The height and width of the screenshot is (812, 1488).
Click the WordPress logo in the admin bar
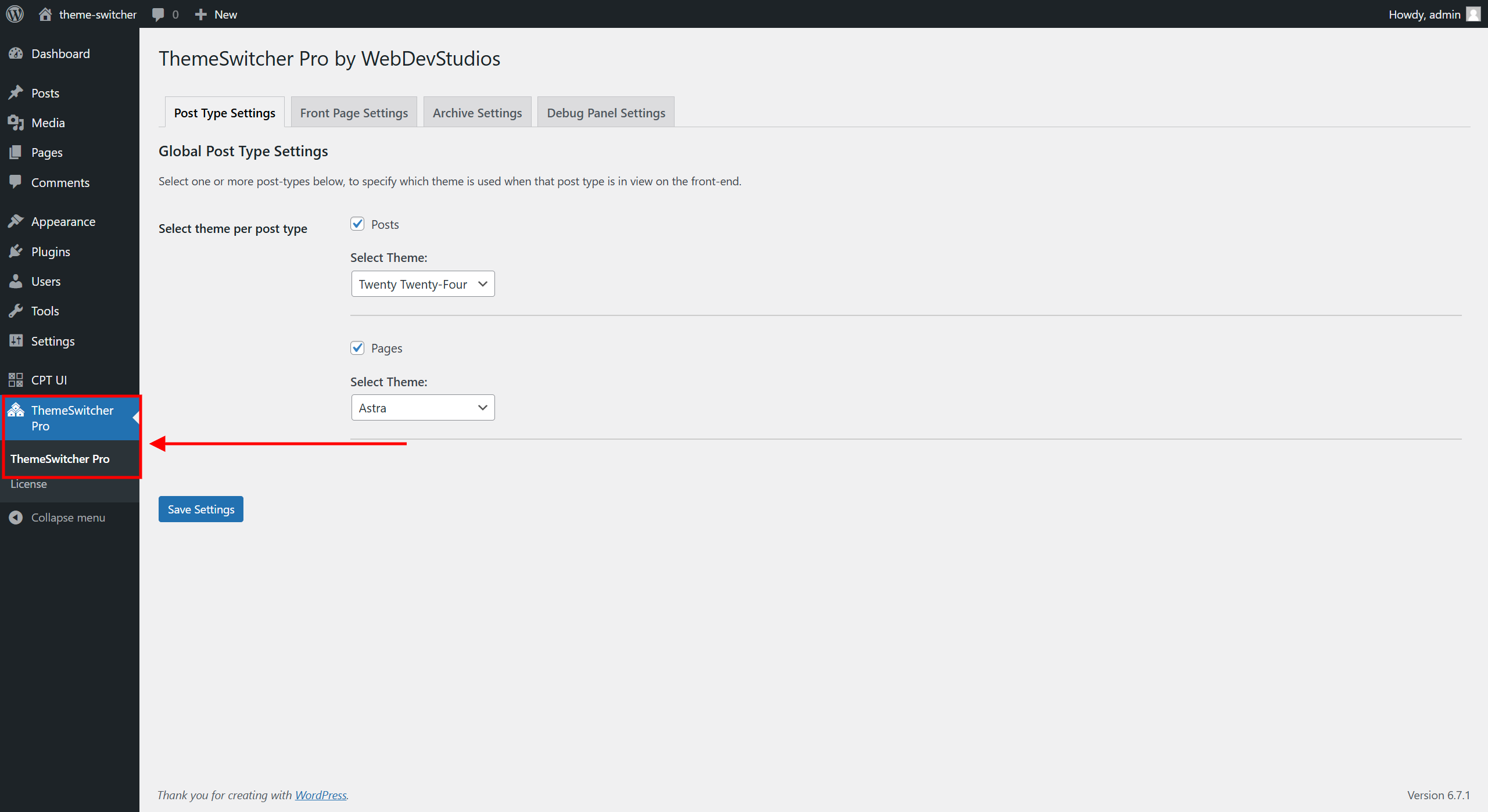(14, 13)
